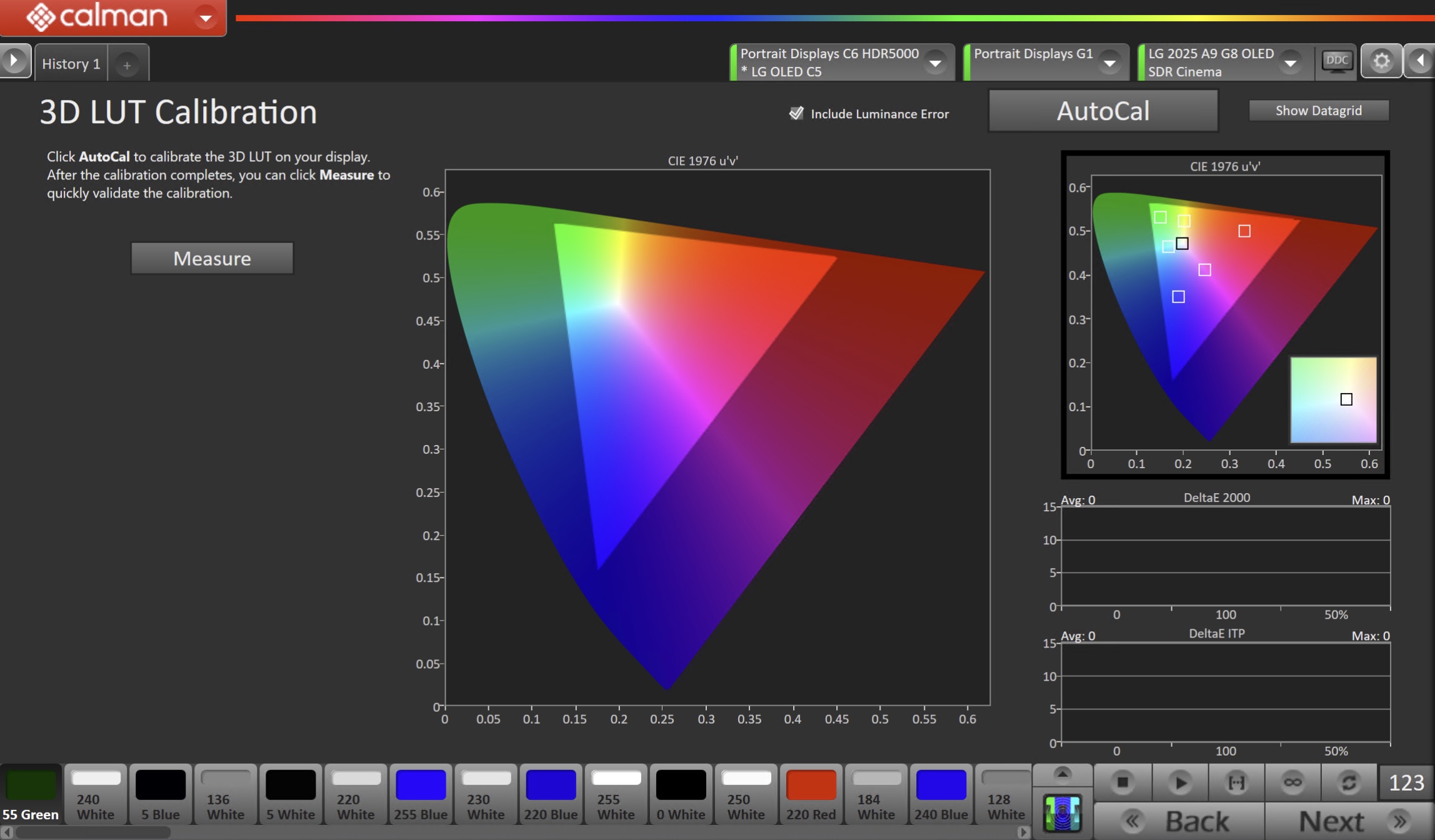The width and height of the screenshot is (1435, 840).
Task: Click the Show Datagrid button
Action: 1318,111
